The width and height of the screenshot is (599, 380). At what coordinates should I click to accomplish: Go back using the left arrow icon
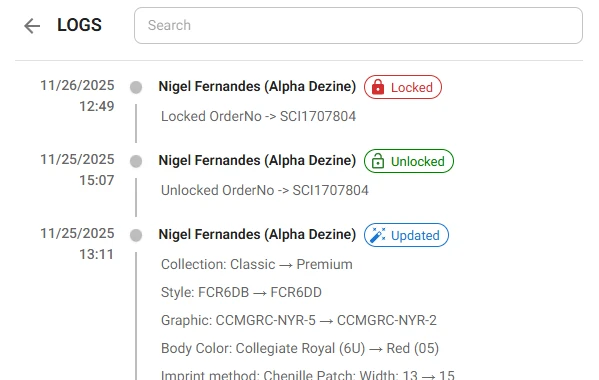click(32, 26)
